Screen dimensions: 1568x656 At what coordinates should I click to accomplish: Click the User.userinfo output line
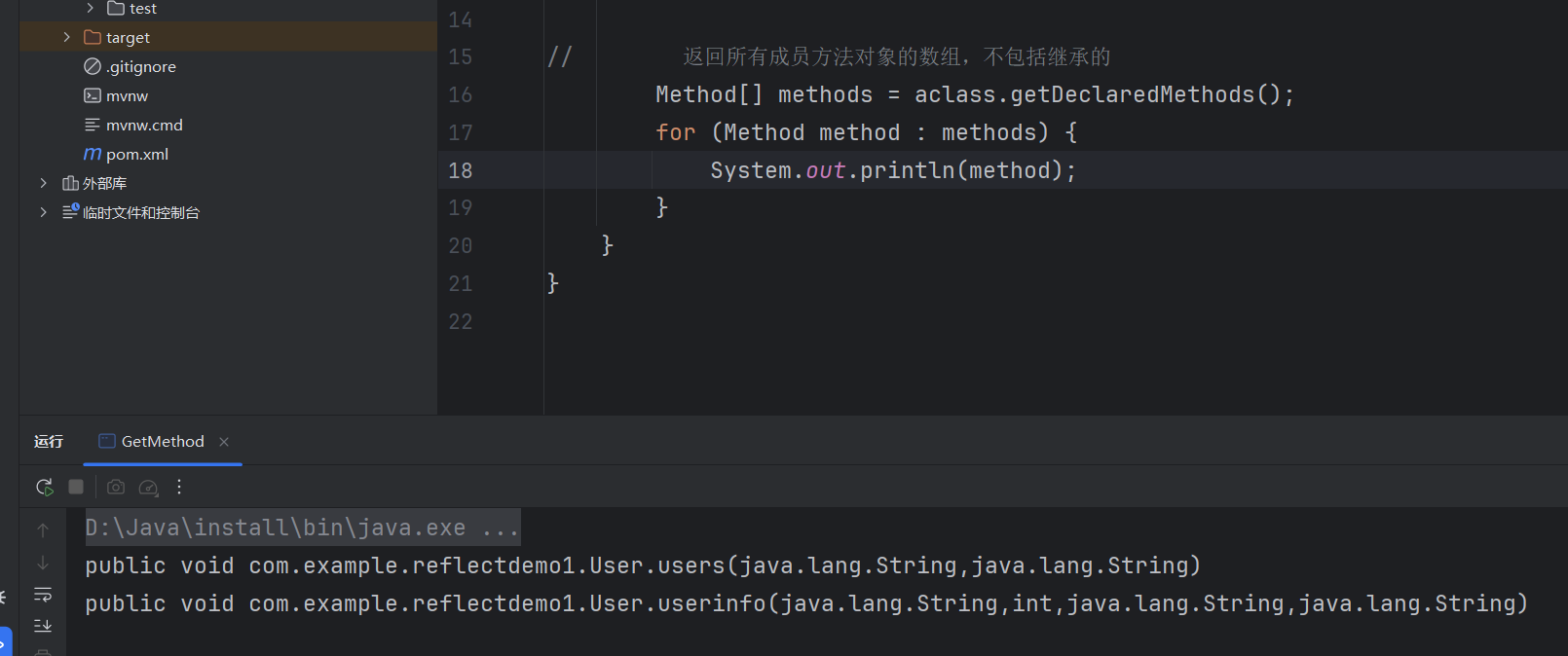tap(806, 603)
